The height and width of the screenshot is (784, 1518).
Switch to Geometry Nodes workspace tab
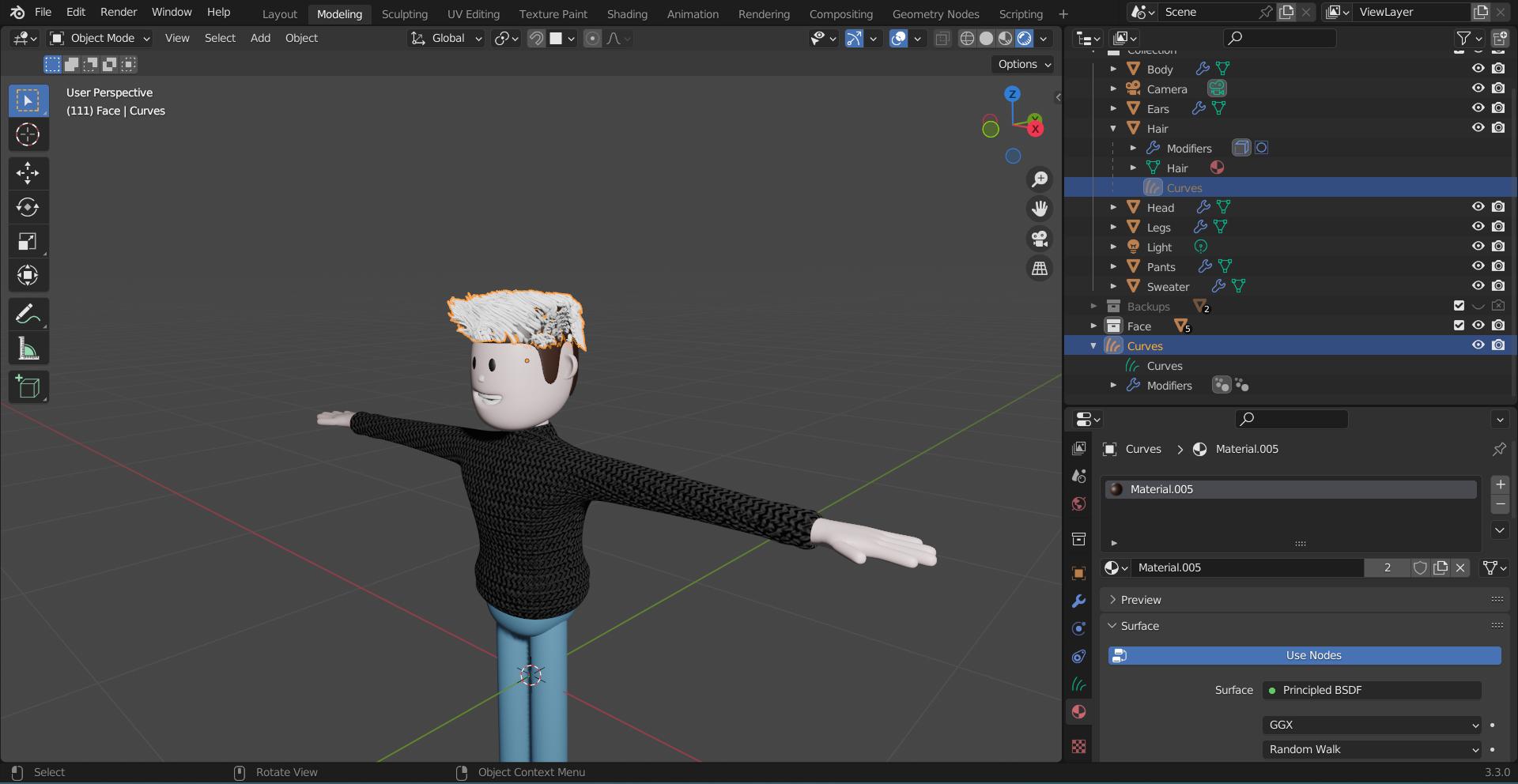[x=935, y=14]
